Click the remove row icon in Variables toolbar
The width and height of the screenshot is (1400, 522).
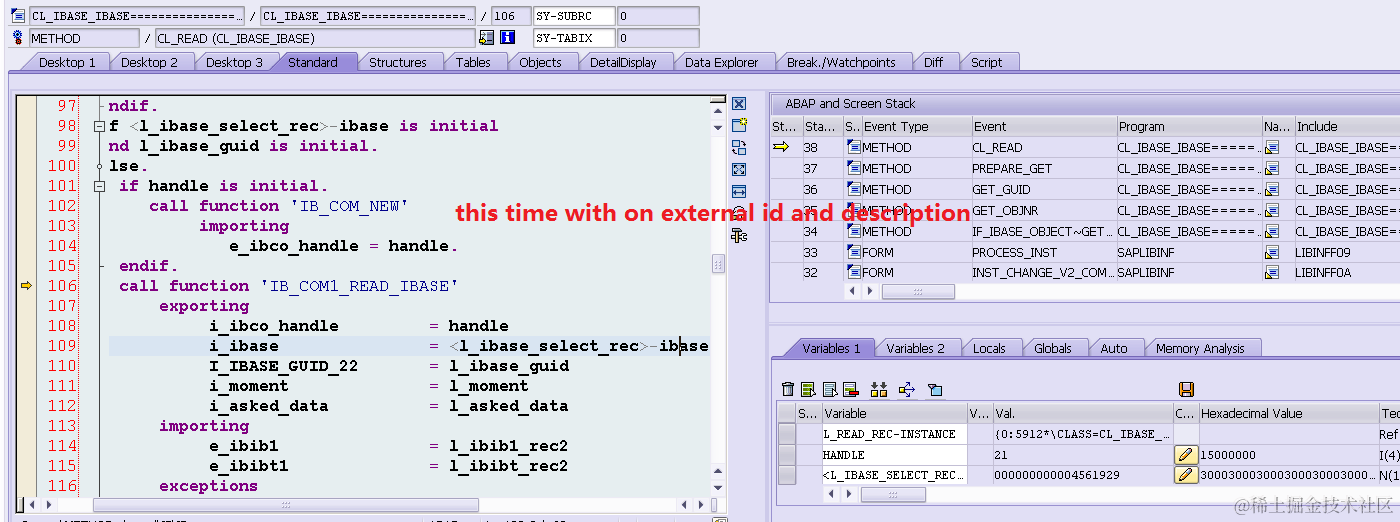tap(850, 389)
